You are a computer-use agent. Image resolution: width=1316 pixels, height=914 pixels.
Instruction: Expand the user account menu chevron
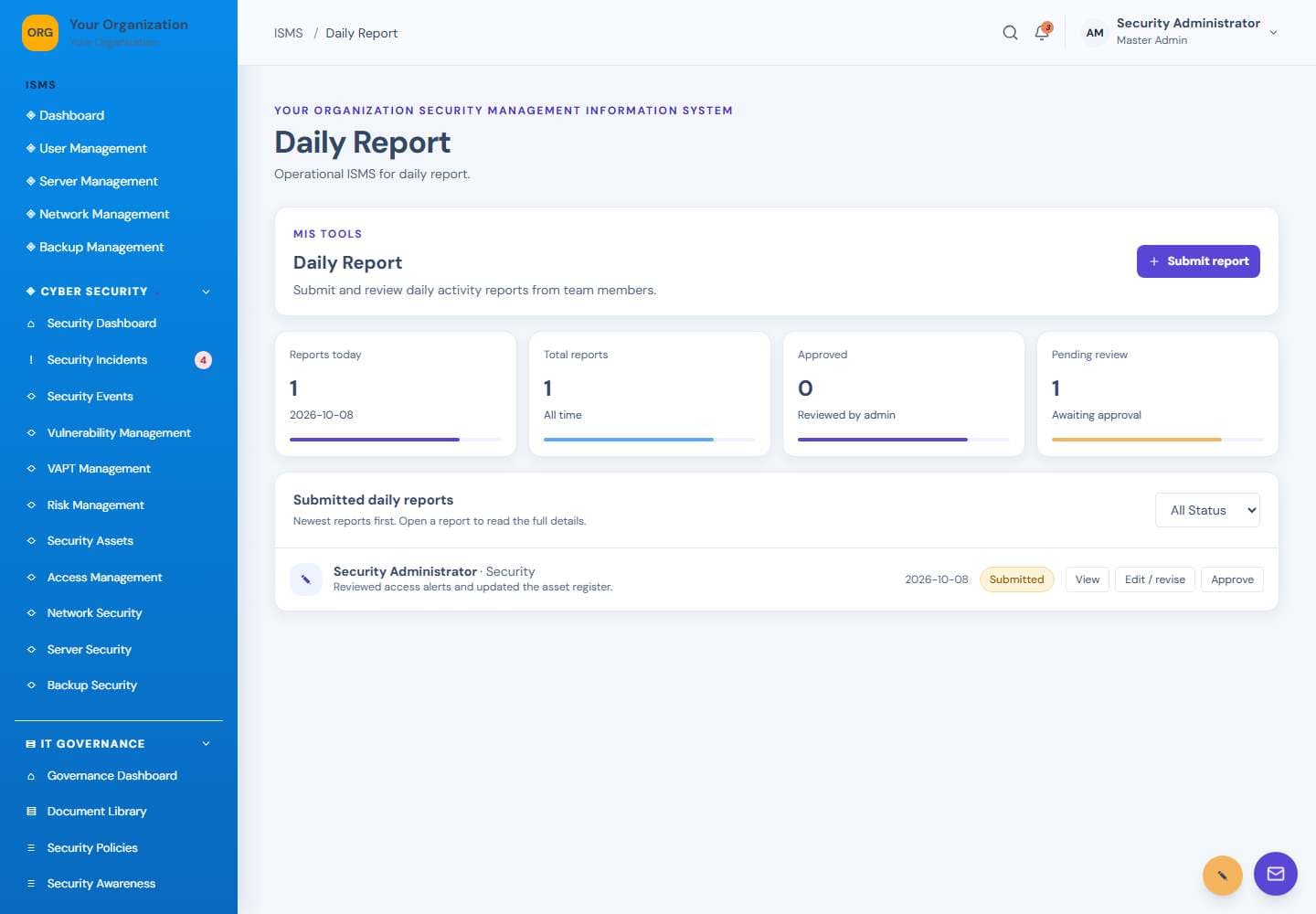click(1273, 33)
